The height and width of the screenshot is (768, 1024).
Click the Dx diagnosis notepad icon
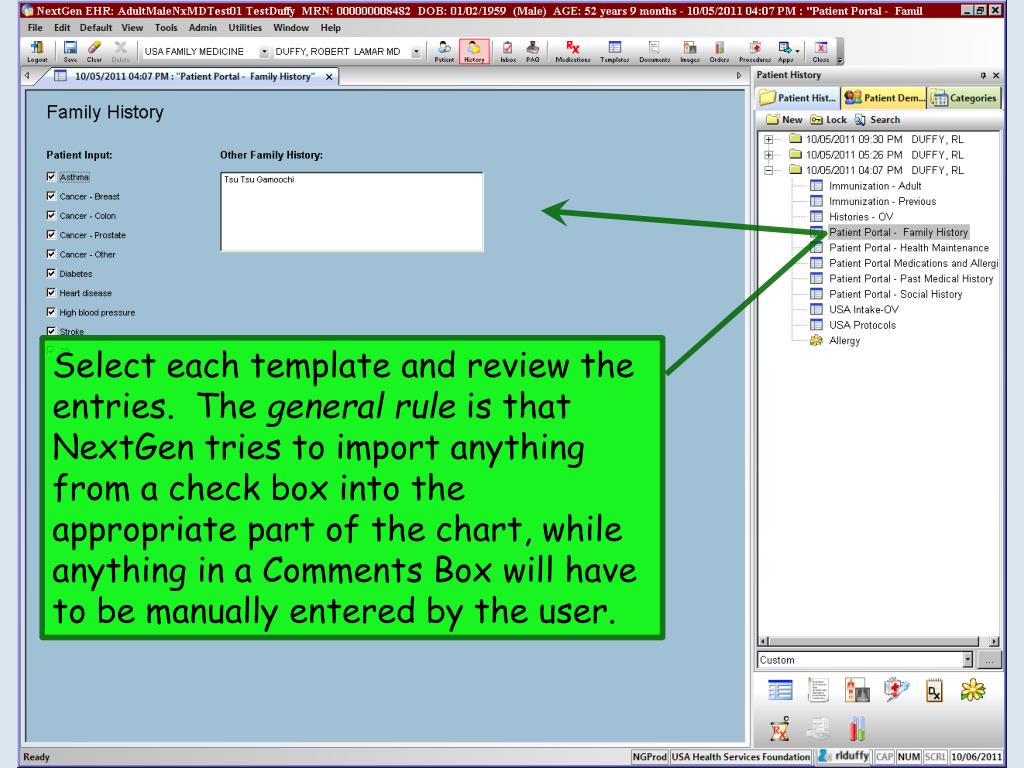point(935,691)
